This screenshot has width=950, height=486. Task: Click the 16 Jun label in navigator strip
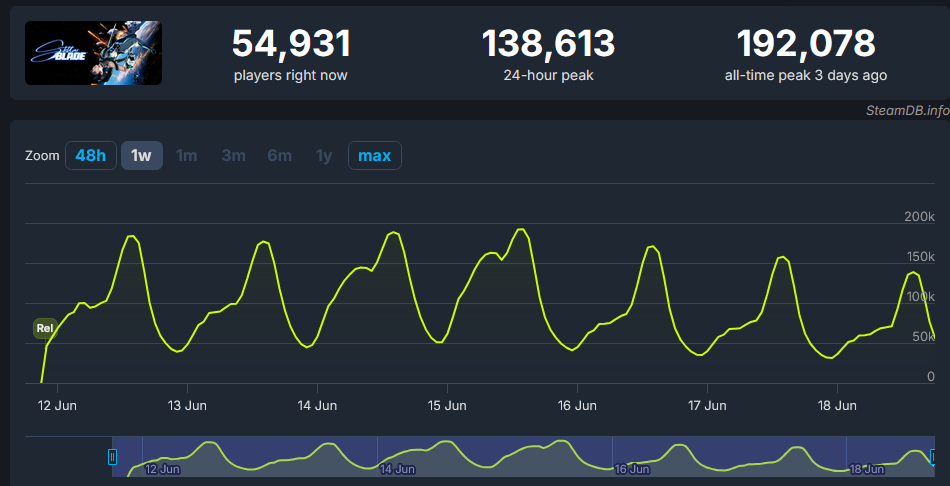(x=633, y=469)
